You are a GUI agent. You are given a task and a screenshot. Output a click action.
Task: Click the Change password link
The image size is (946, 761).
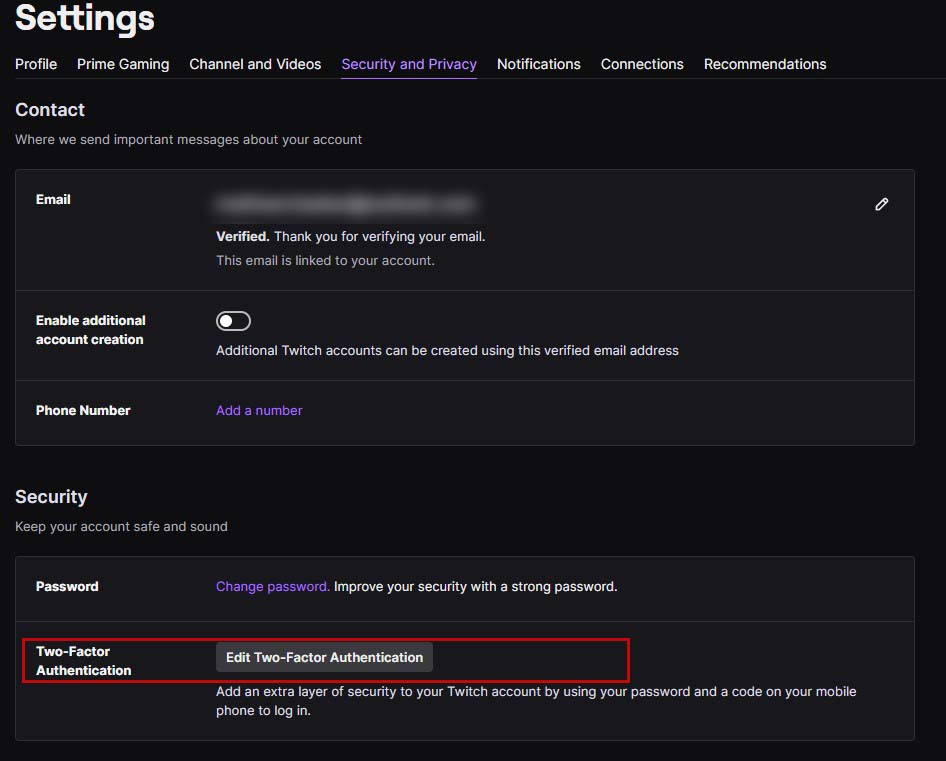pos(273,587)
